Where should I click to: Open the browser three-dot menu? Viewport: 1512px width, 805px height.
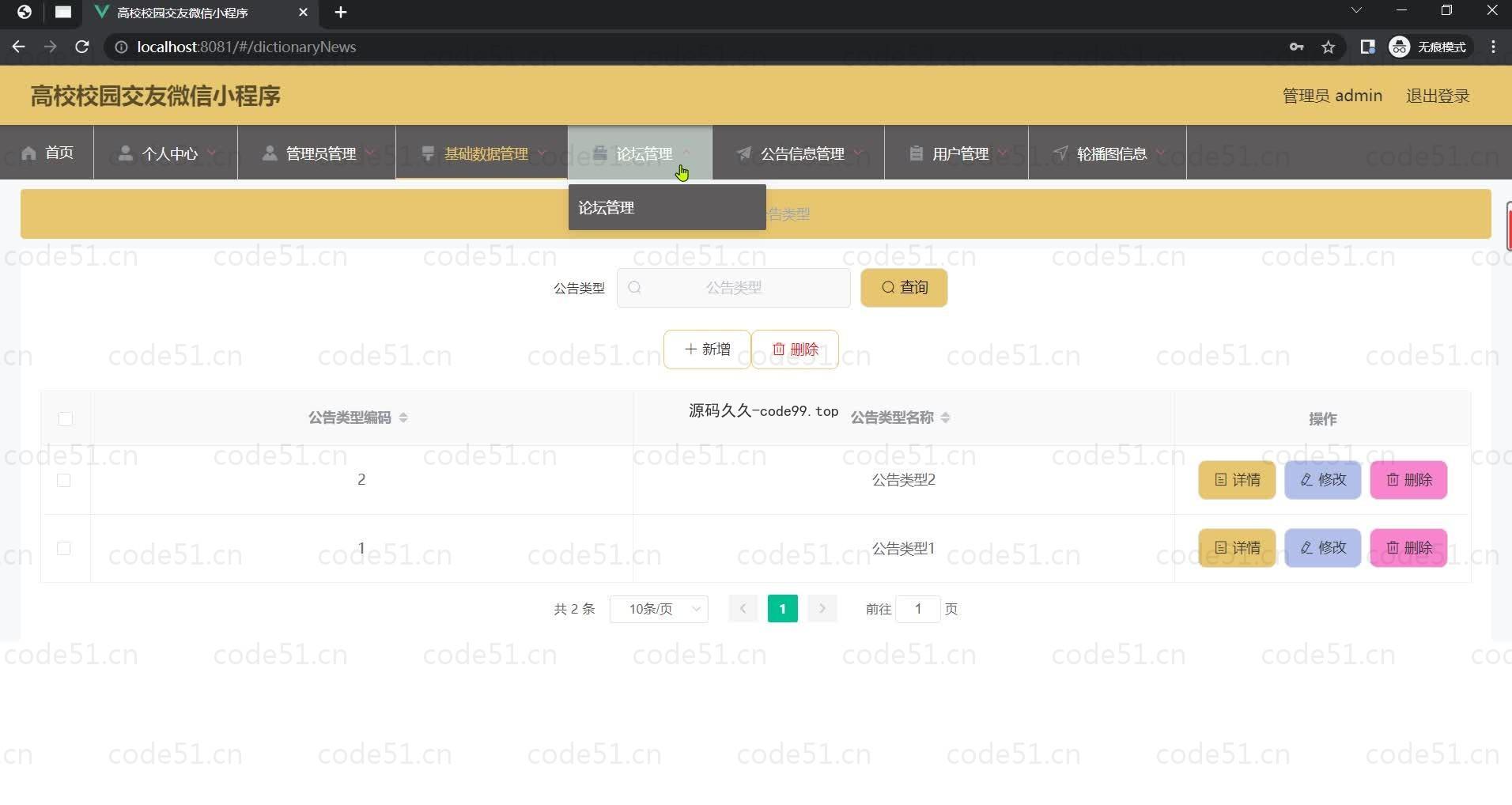(1493, 47)
